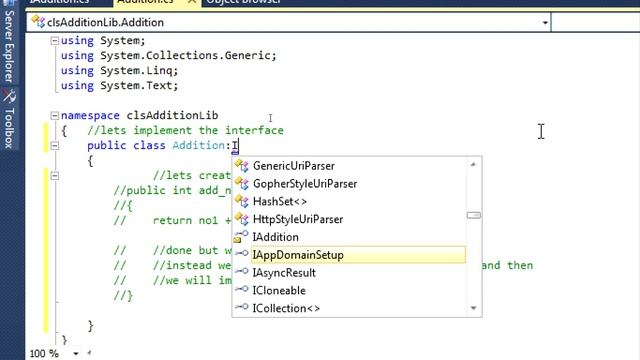Switch to the IAddition.cs tab
The height and width of the screenshot is (360, 640).
pyautogui.click(x=60, y=2)
